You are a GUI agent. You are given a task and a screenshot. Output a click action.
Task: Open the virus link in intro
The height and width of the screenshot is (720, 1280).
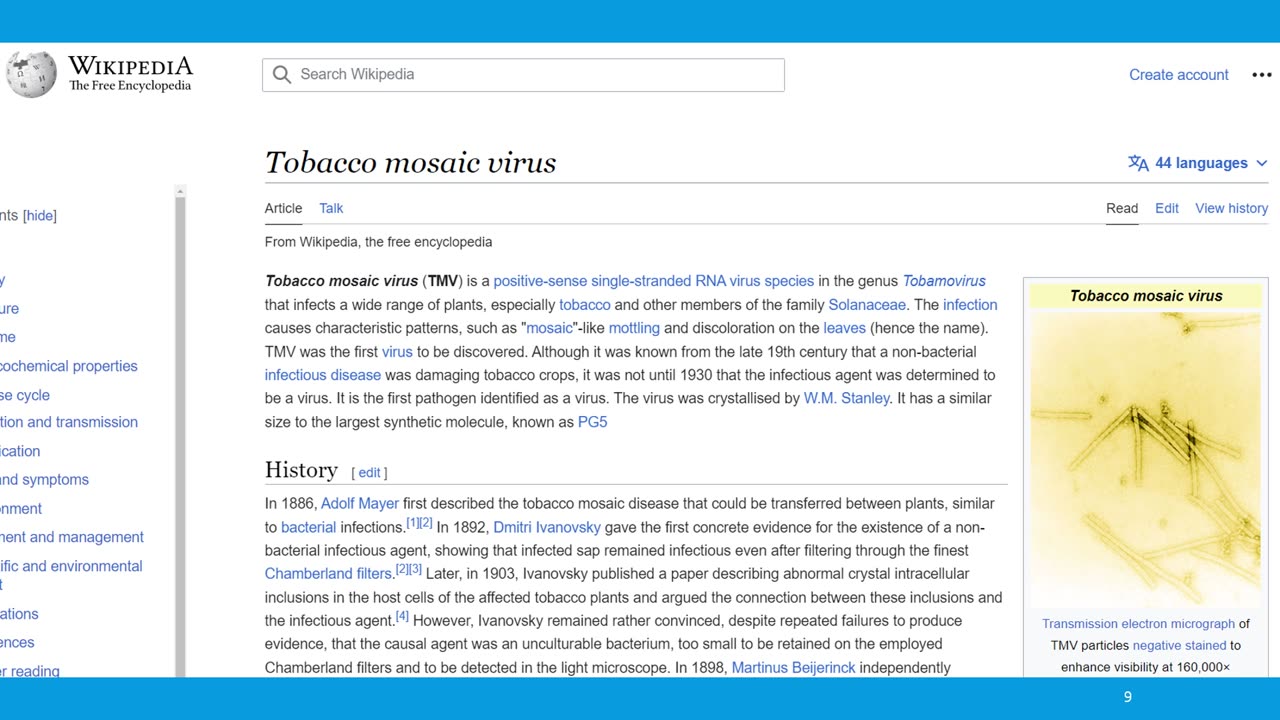click(397, 352)
